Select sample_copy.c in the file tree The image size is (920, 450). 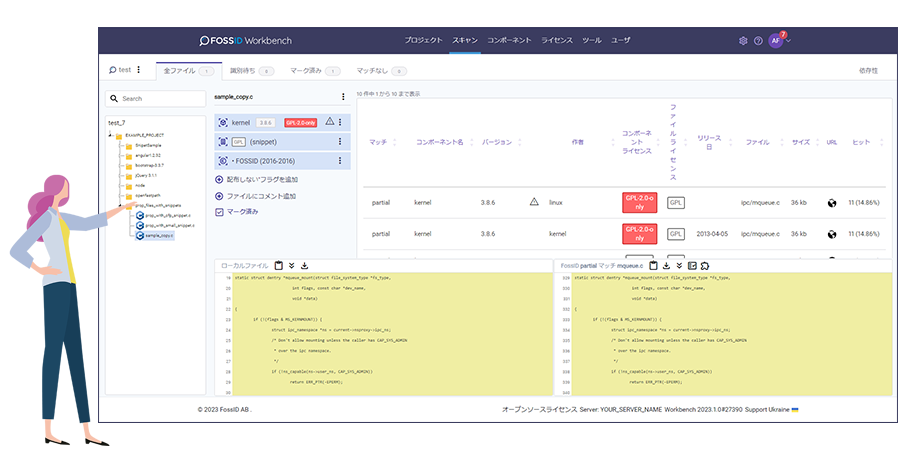155,236
